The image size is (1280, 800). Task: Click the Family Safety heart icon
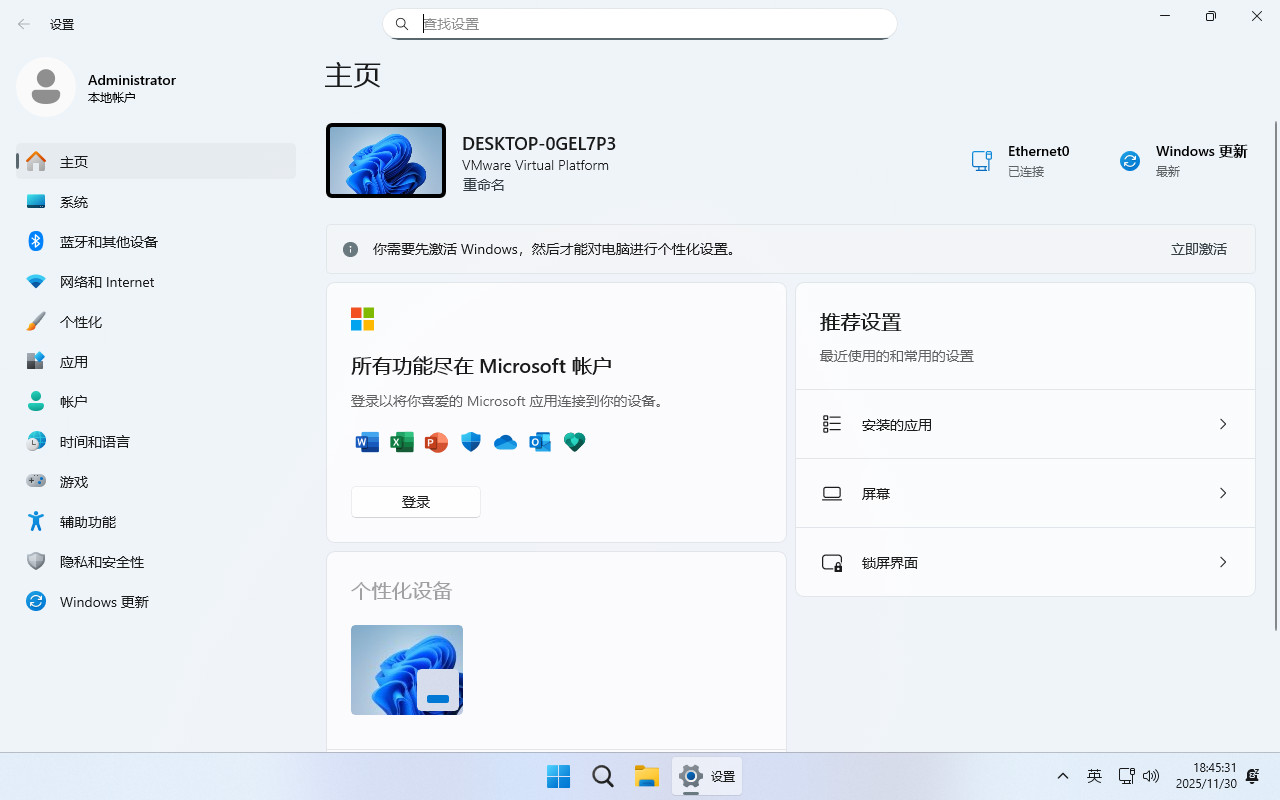click(574, 442)
